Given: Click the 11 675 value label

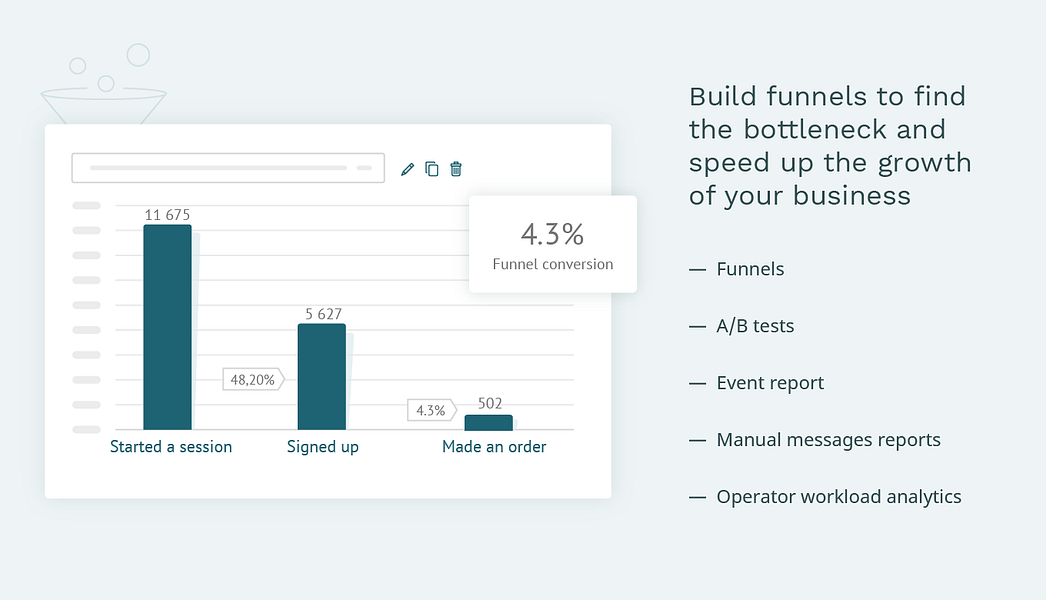Looking at the screenshot, I should [x=167, y=215].
